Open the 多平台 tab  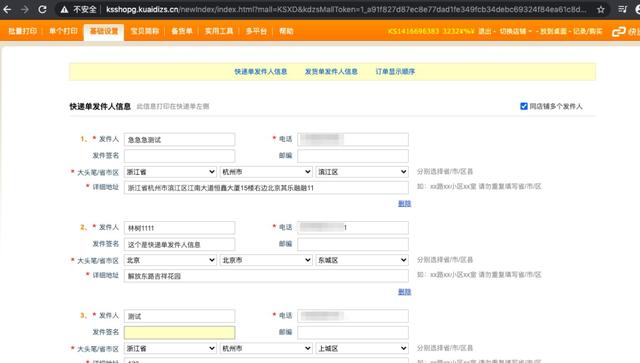click(256, 31)
